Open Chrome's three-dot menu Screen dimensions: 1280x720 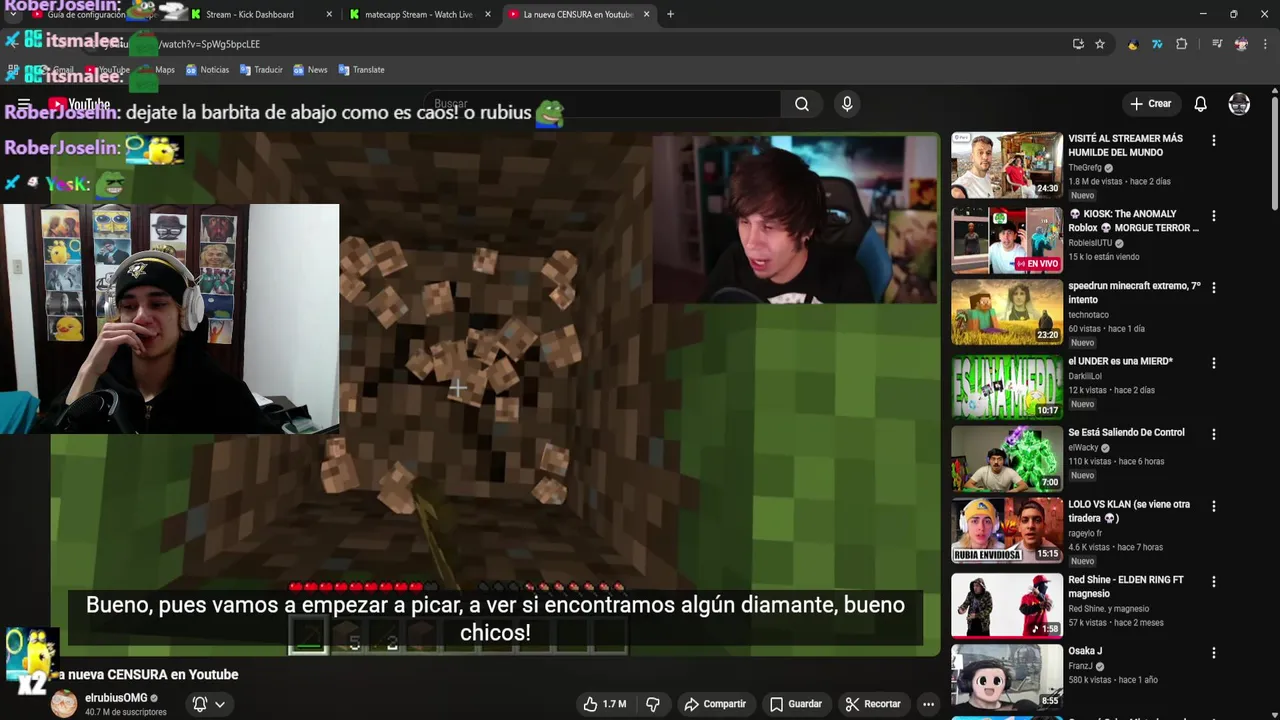click(1265, 44)
